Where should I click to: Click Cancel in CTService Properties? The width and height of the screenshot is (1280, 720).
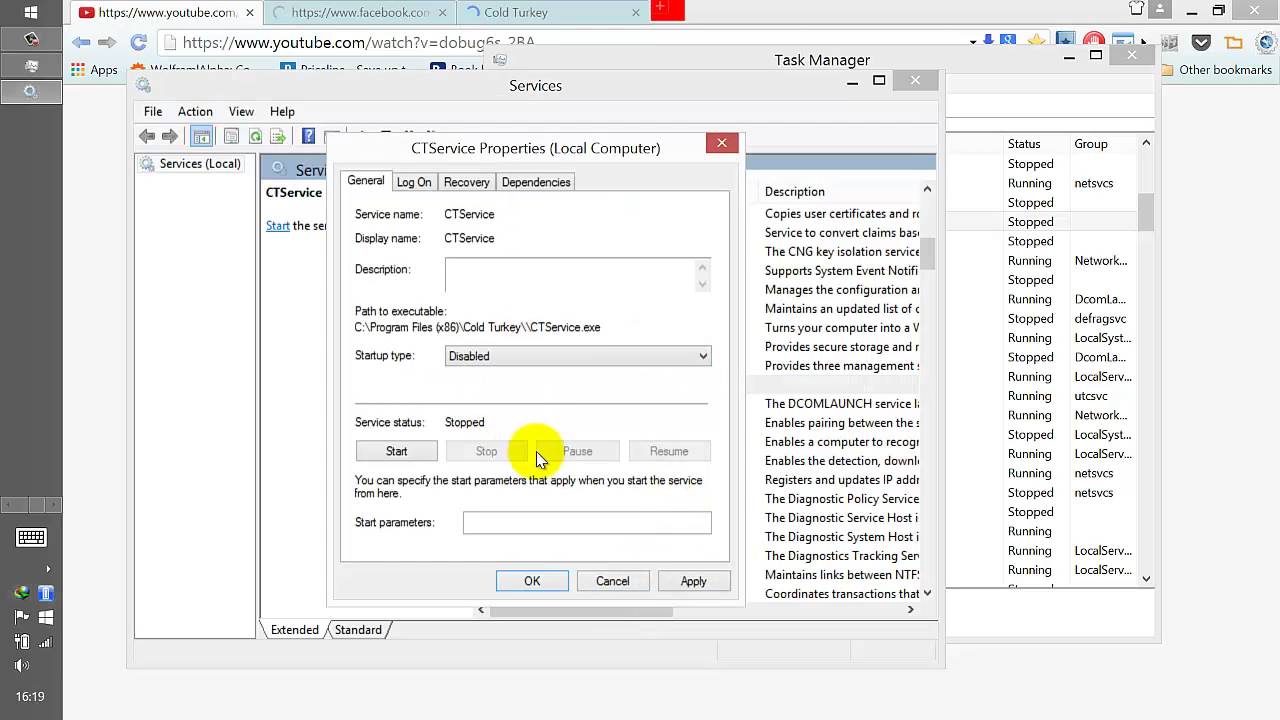[613, 581]
